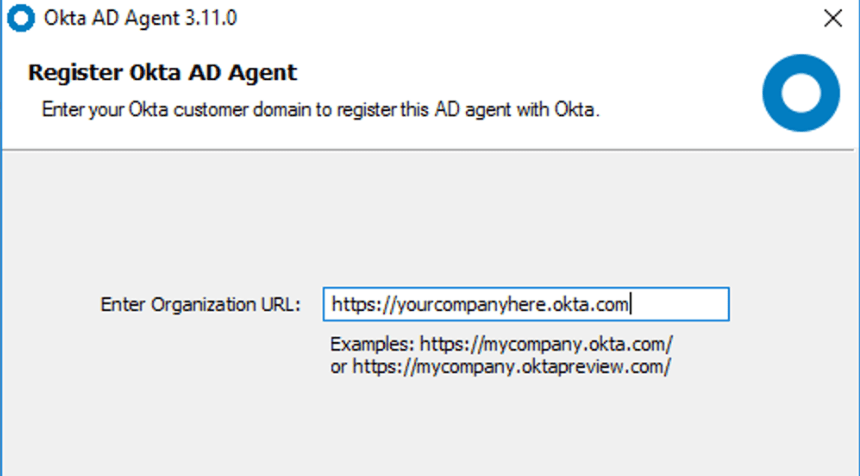Click the "Register Okta AD Agent" heading
This screenshot has width=860, height=476.
coord(163,72)
